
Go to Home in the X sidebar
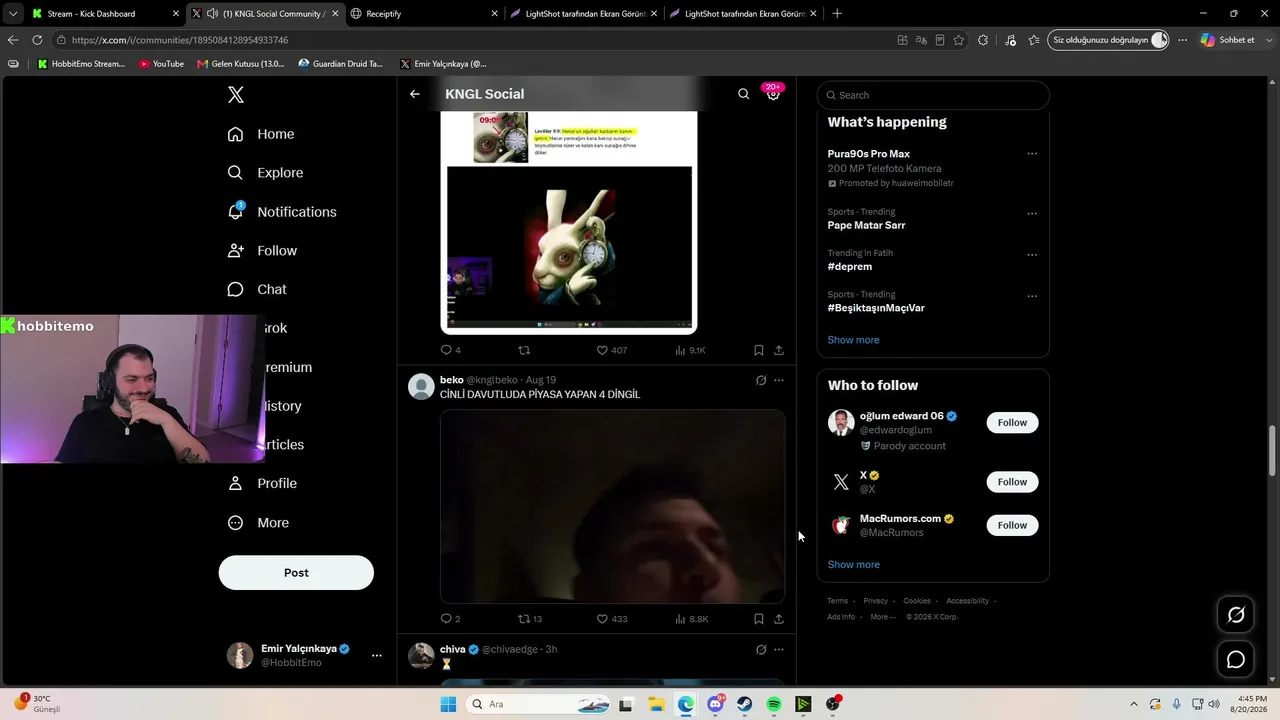click(x=261, y=134)
